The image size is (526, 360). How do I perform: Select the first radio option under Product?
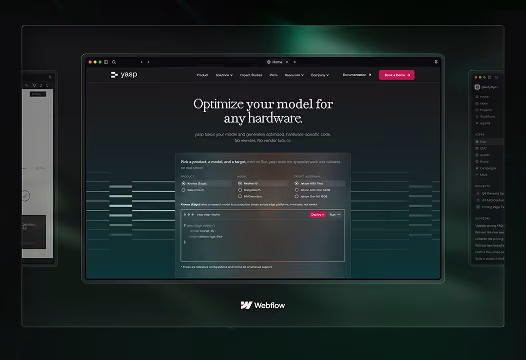point(183,184)
